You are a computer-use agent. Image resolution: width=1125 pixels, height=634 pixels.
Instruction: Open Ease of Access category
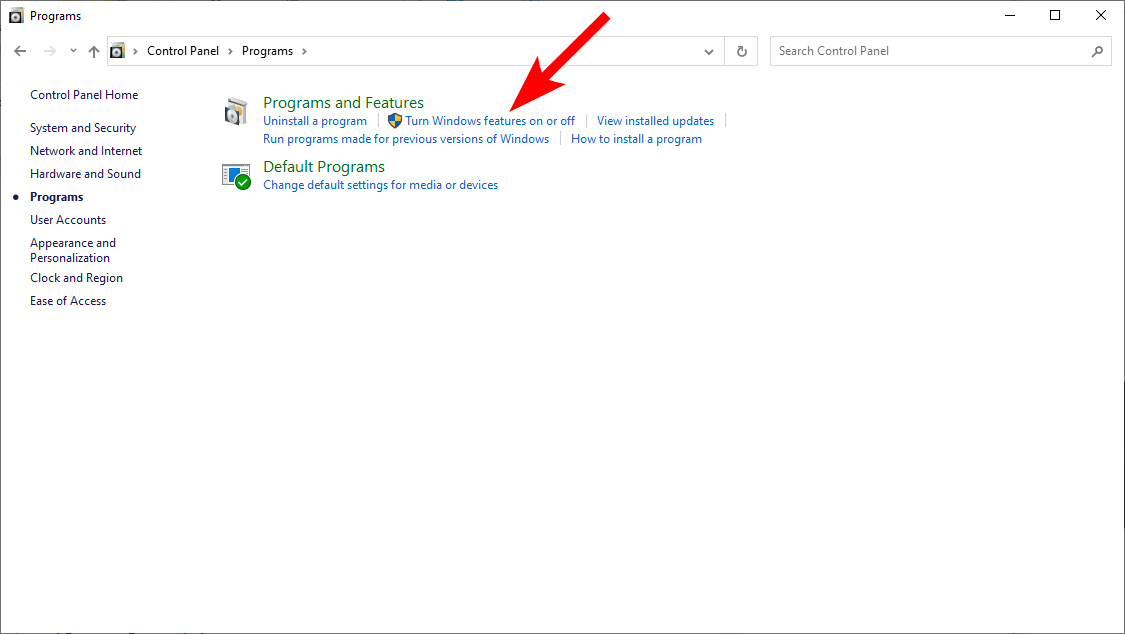pyautogui.click(x=68, y=301)
